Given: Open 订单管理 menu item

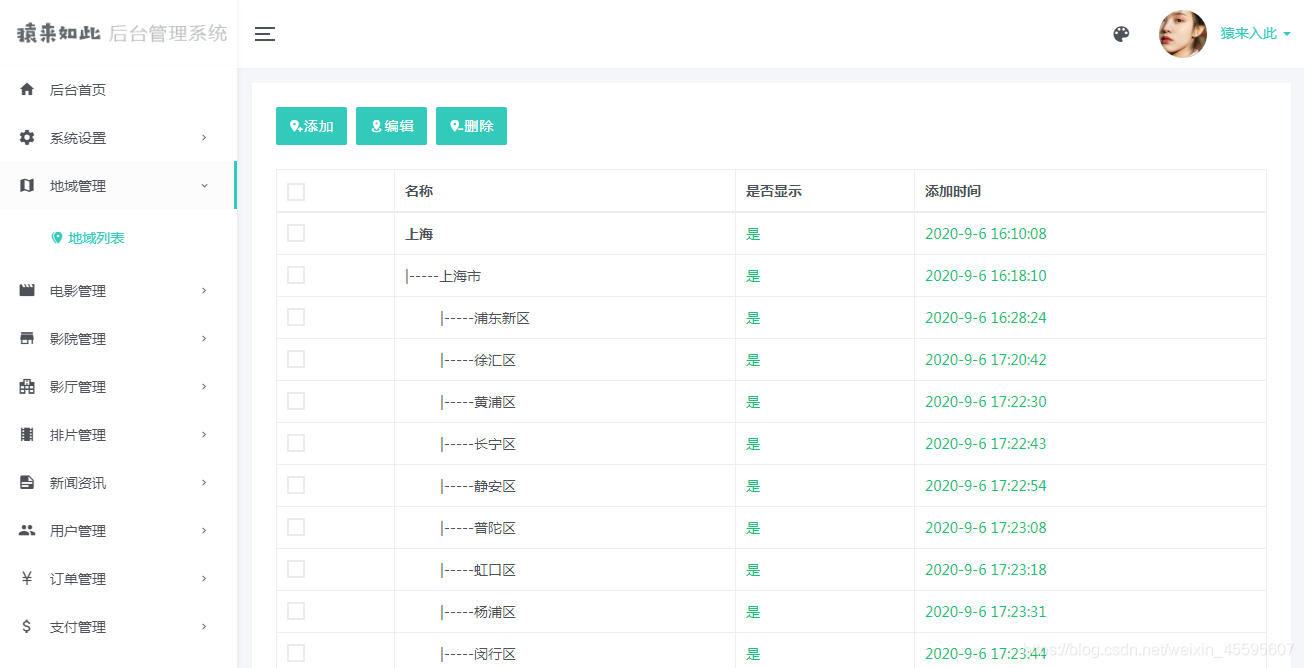Looking at the screenshot, I should (x=118, y=579).
